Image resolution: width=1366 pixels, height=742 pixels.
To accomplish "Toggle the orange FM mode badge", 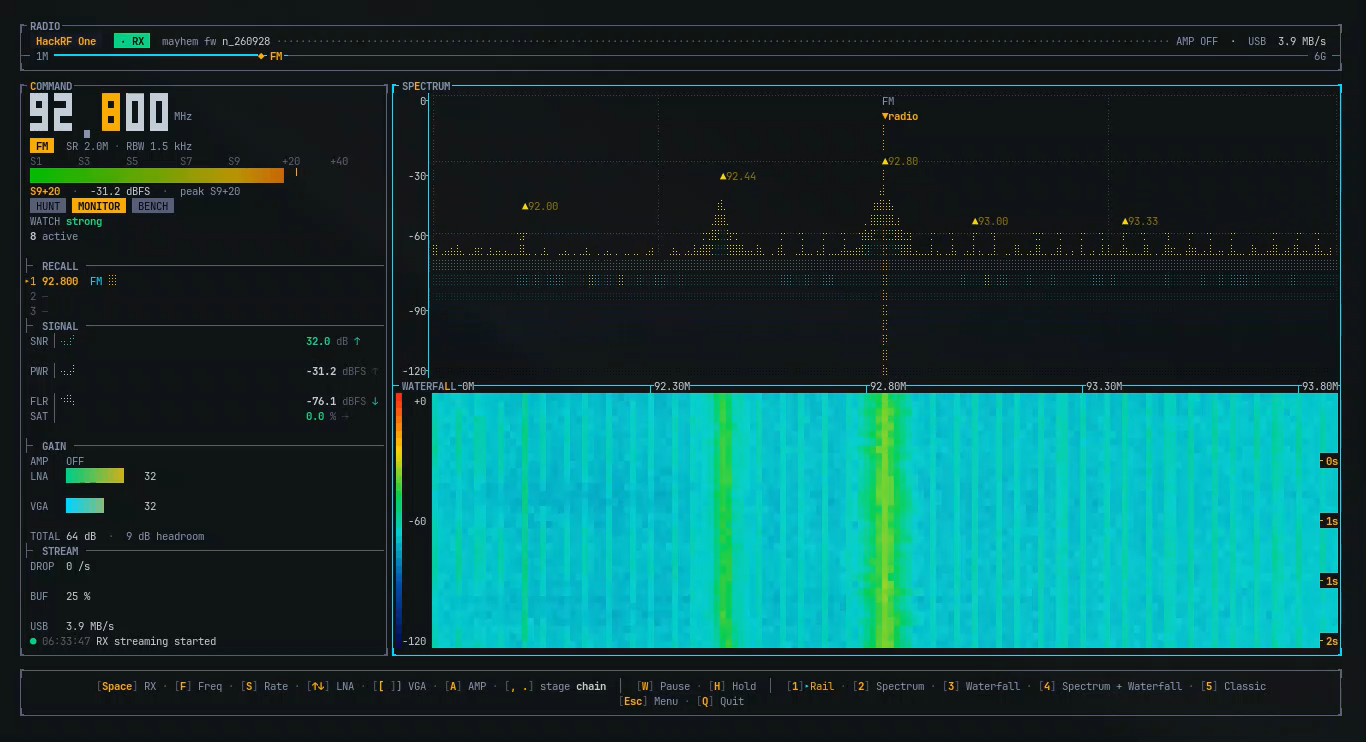I will coord(42,146).
